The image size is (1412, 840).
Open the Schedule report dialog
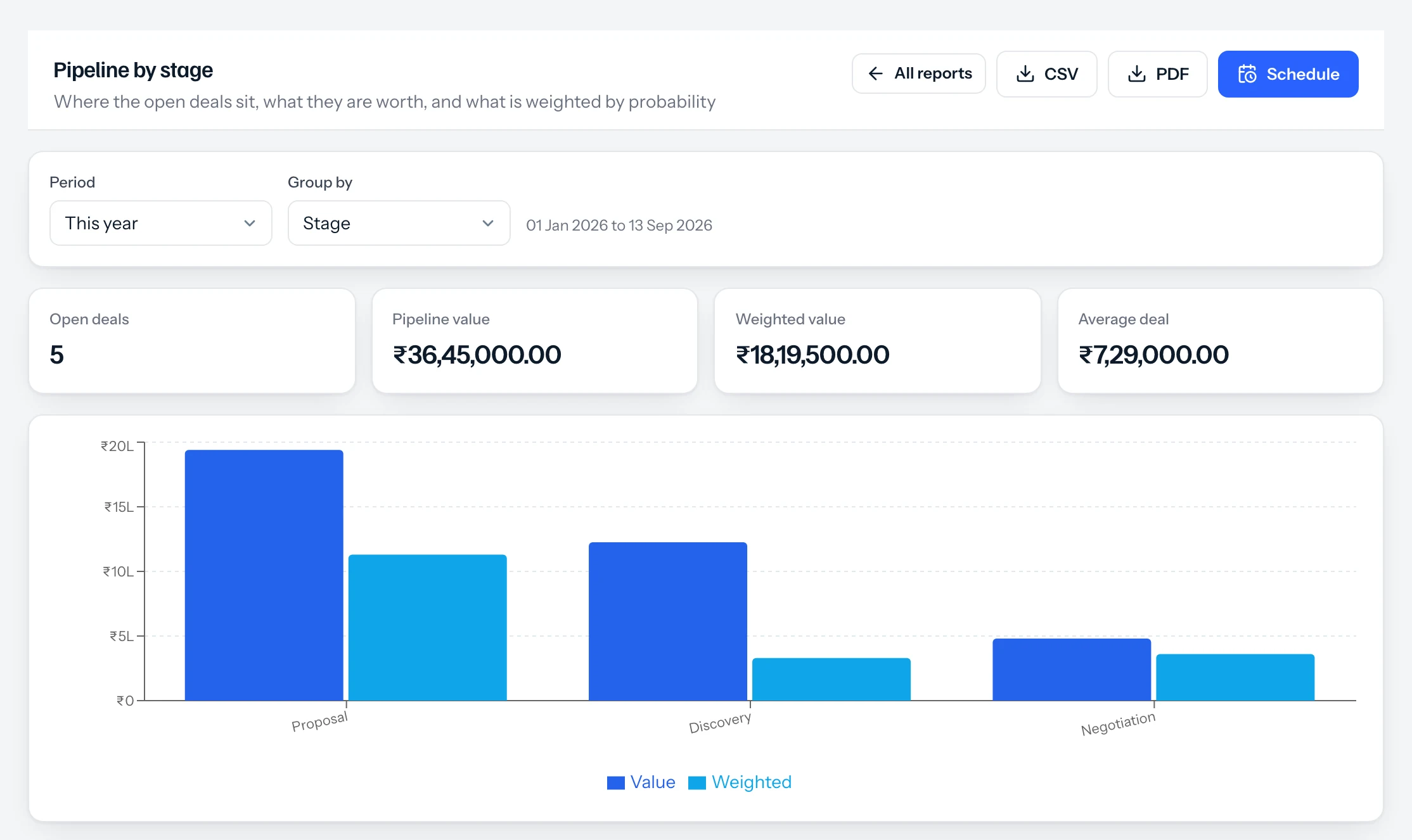tap(1288, 74)
